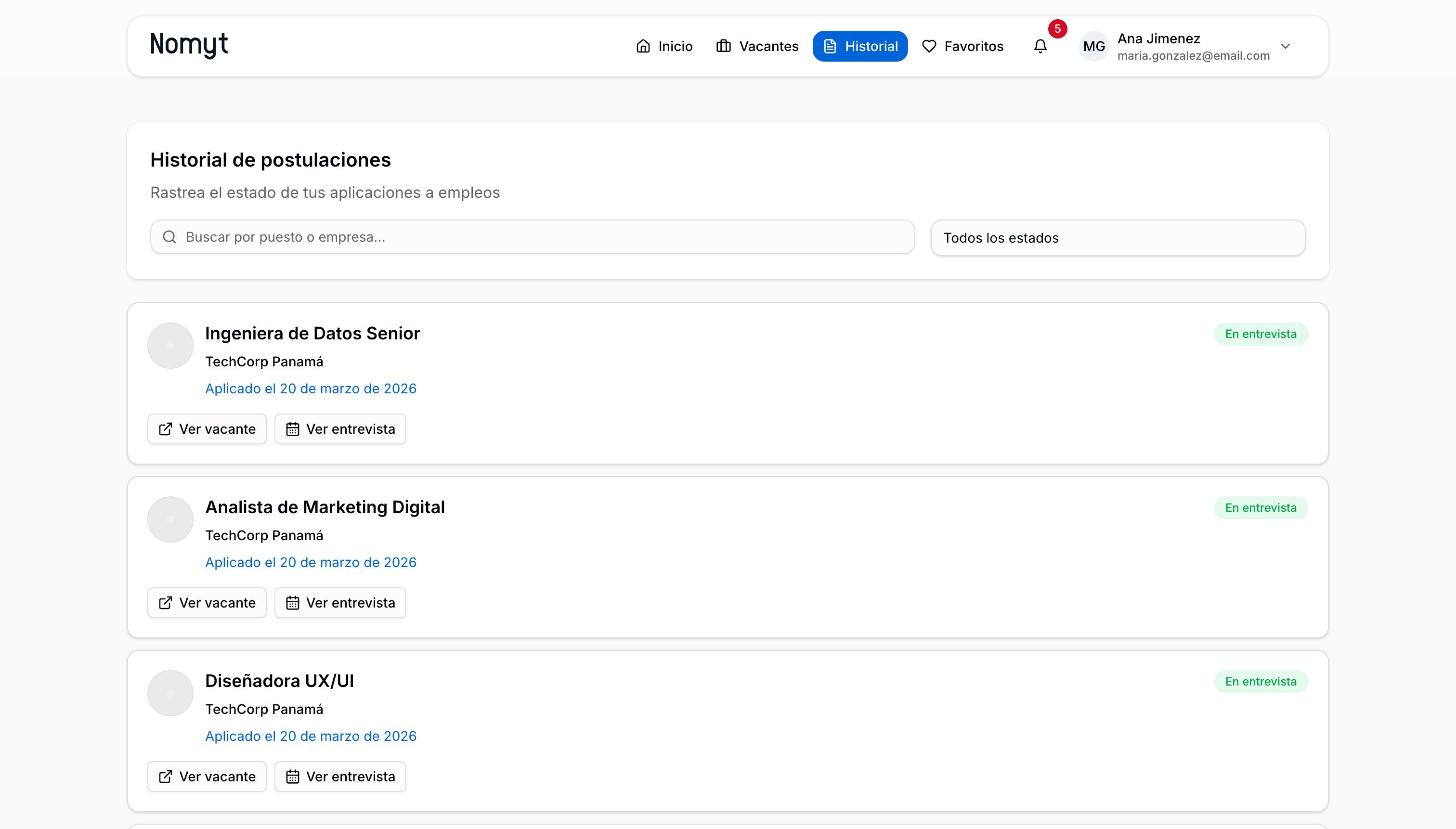Viewport: 1456px width, 829px height.
Task: Click the search magnifier icon
Action: click(169, 237)
